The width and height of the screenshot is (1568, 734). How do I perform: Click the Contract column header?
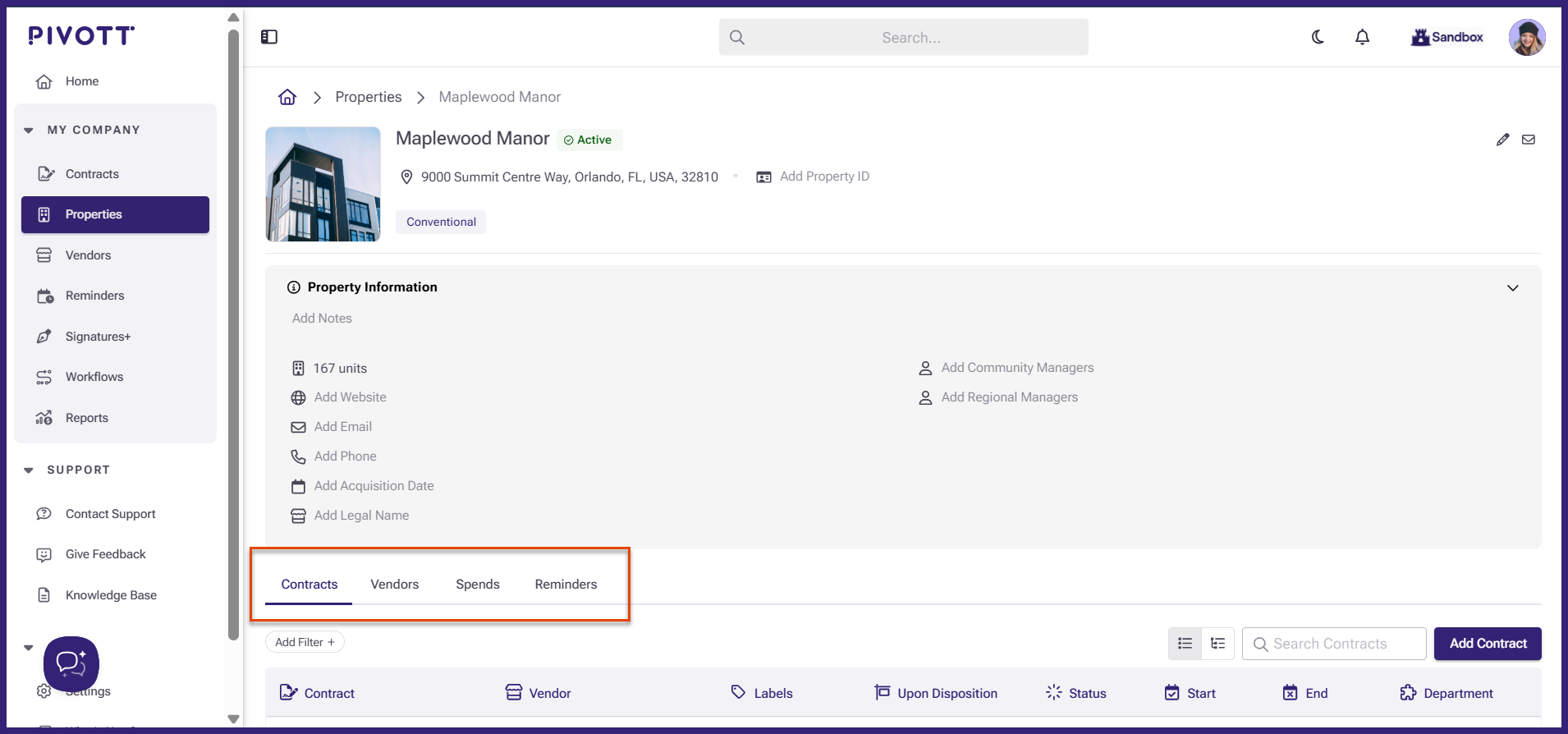(x=318, y=693)
